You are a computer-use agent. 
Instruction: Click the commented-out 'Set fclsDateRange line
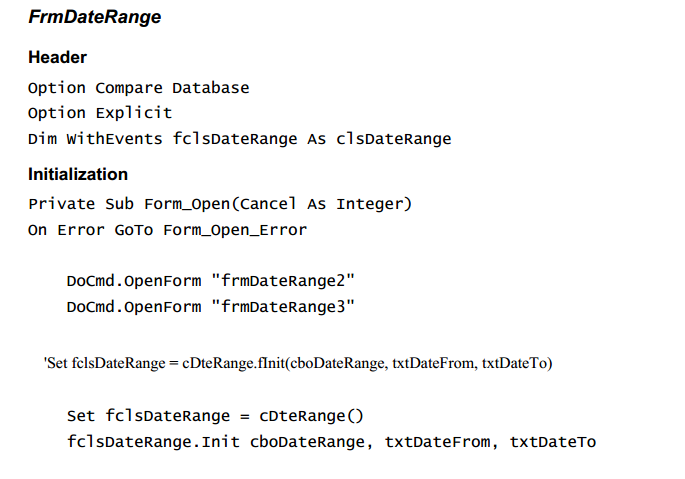click(298, 363)
